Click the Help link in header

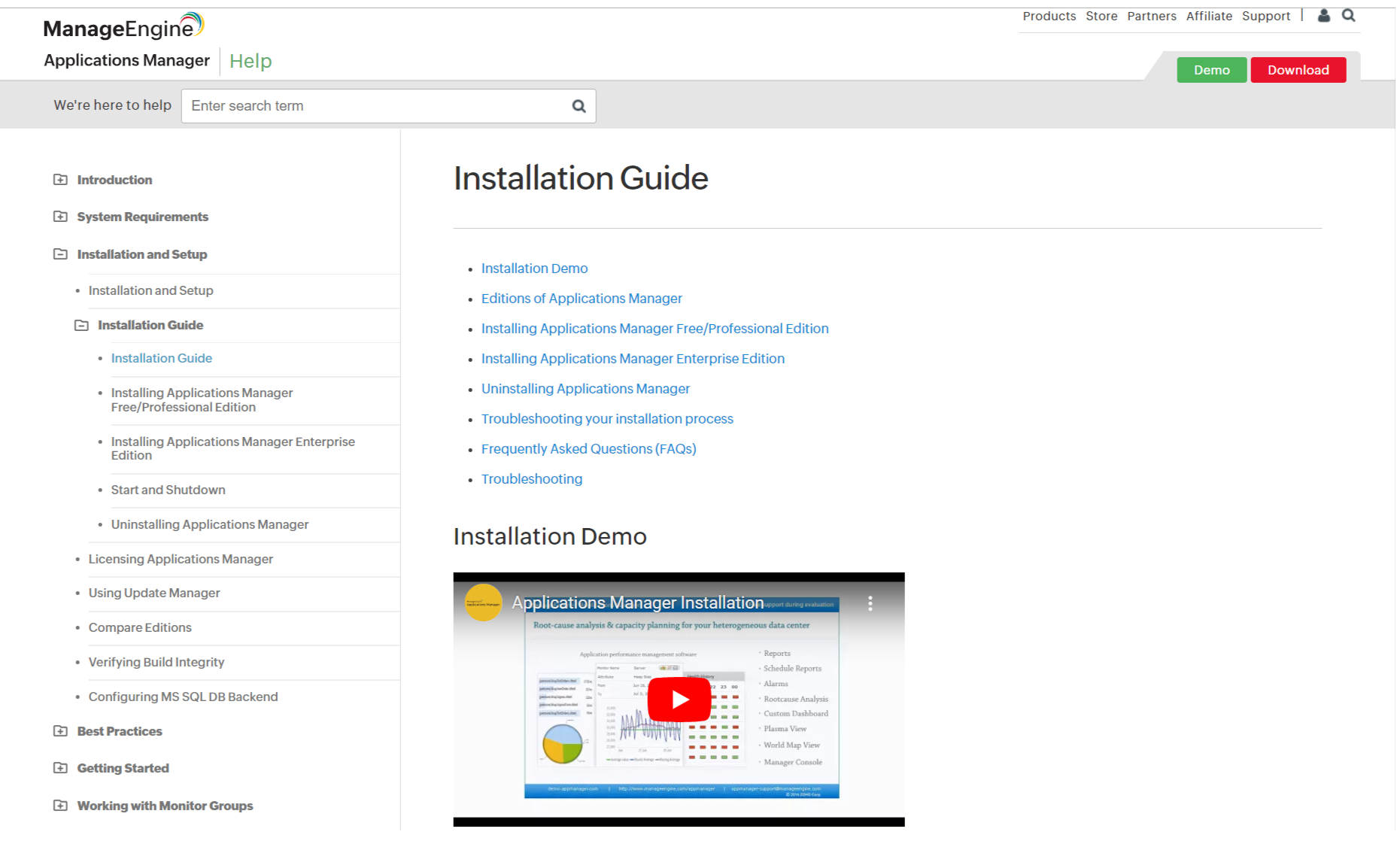[251, 61]
